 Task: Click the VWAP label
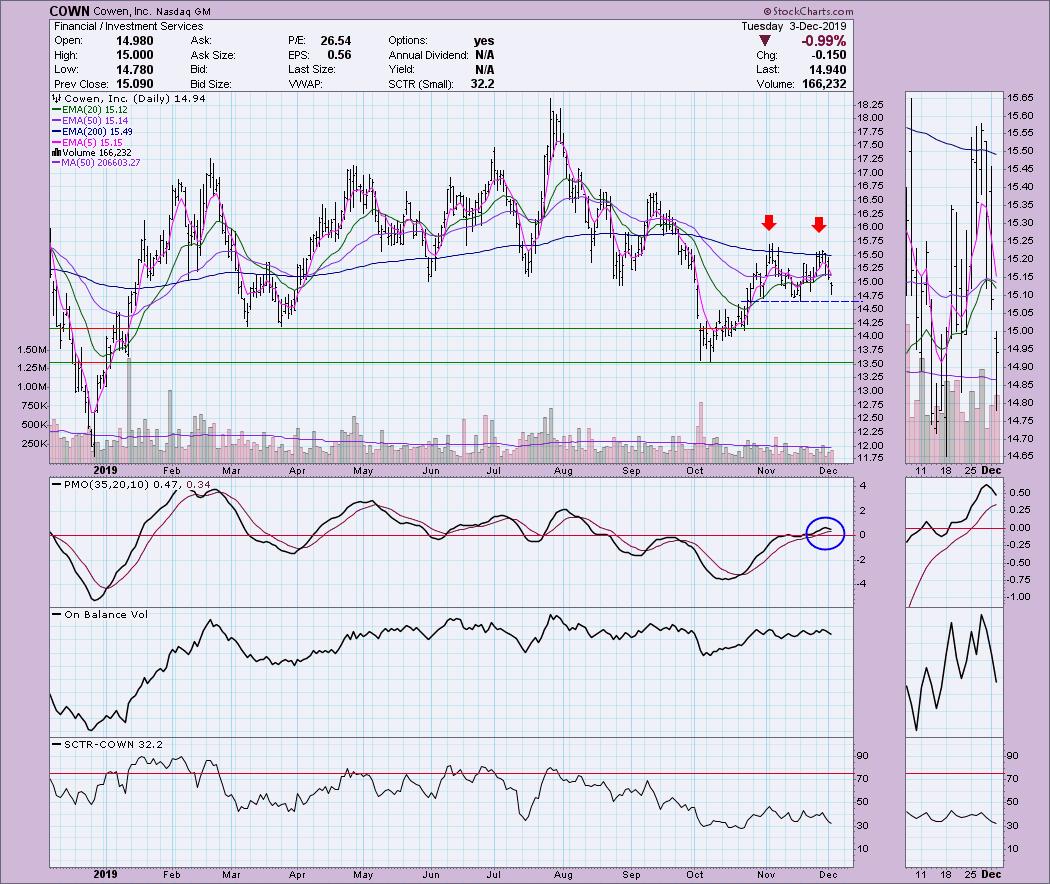pos(306,84)
